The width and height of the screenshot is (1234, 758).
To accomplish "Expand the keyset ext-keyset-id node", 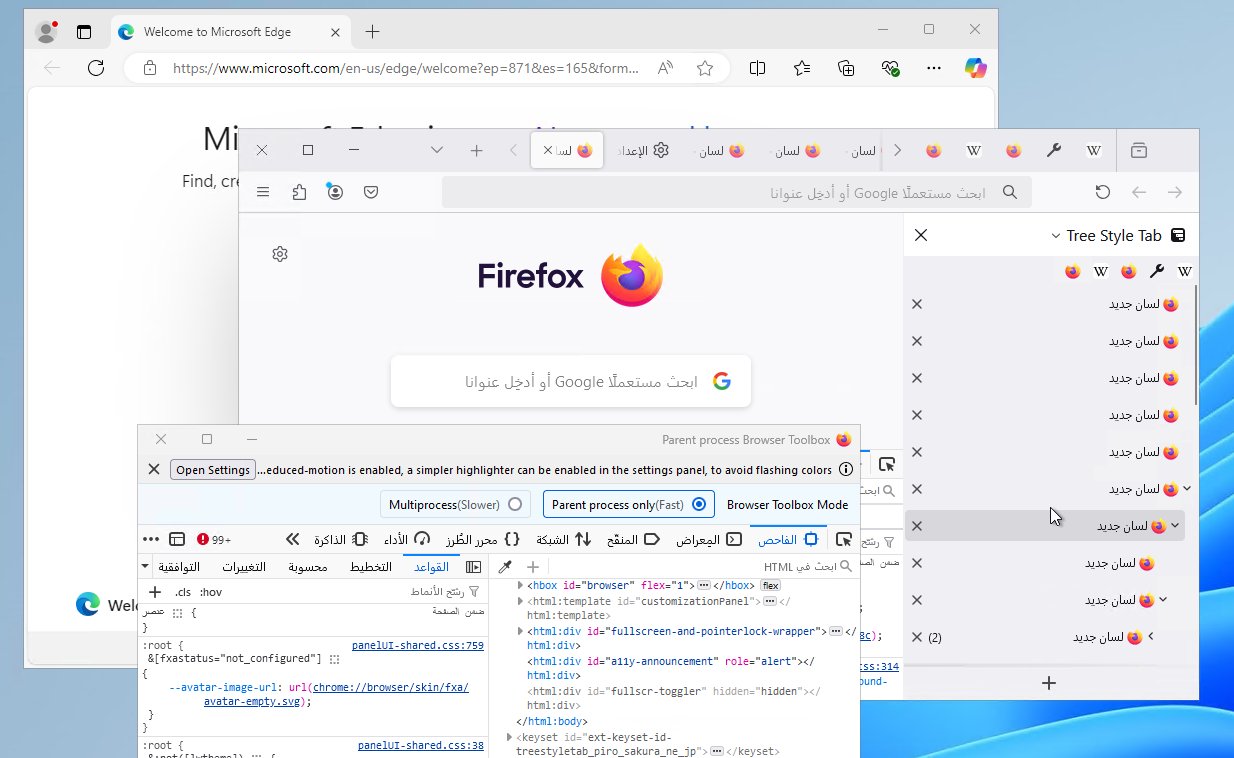I will (508, 737).
